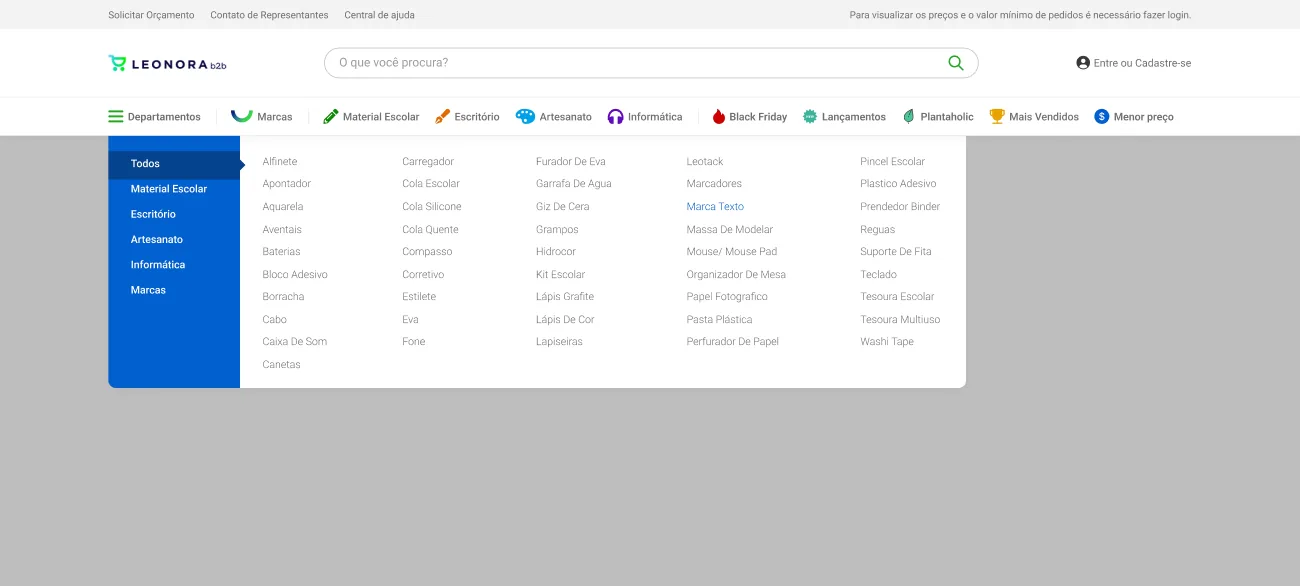Focus the search field 'O que você procura?'
Screen dimensions: 1300x586
click(x=651, y=63)
